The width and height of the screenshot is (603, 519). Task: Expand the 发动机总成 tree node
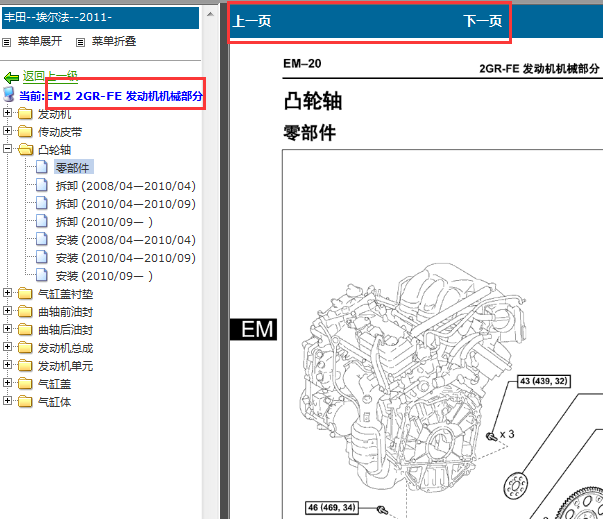(x=7, y=347)
